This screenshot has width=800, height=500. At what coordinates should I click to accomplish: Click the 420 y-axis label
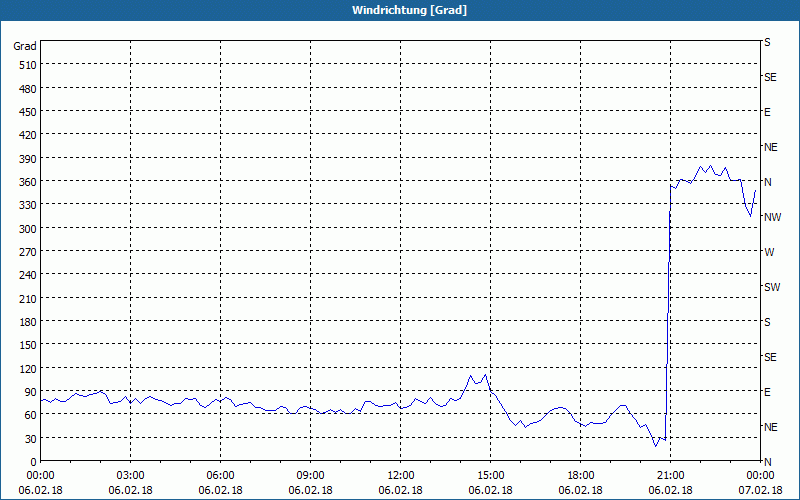(28, 135)
